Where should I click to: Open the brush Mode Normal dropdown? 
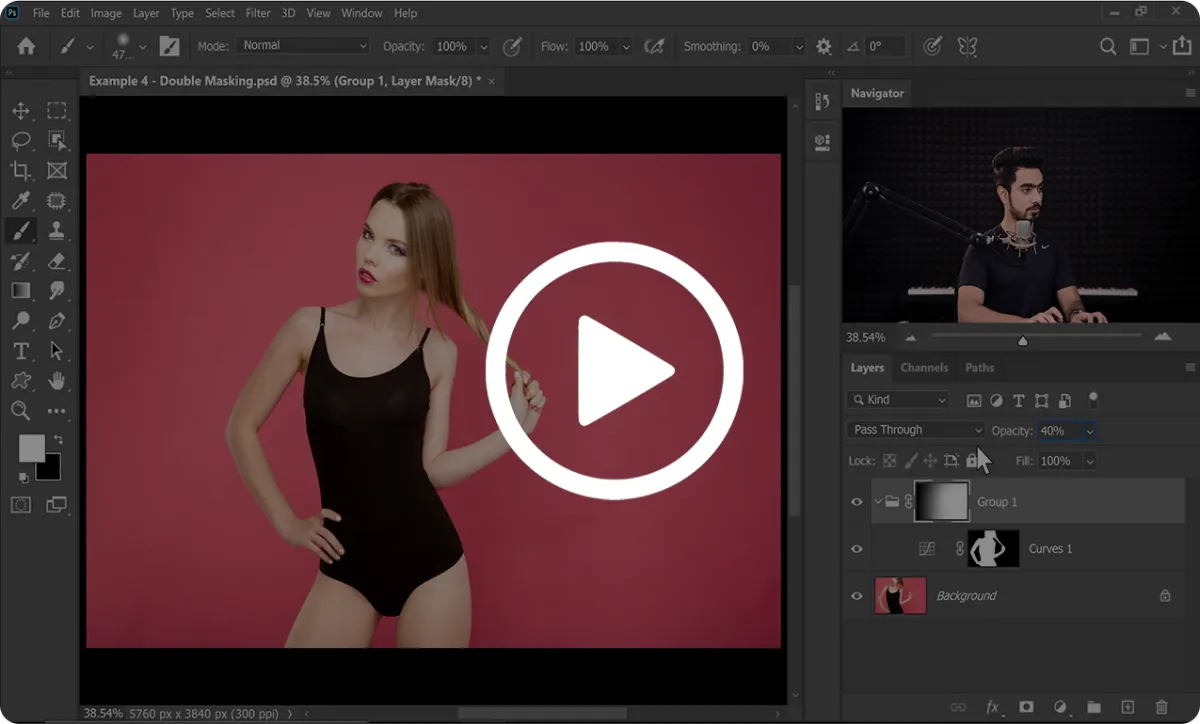303,46
